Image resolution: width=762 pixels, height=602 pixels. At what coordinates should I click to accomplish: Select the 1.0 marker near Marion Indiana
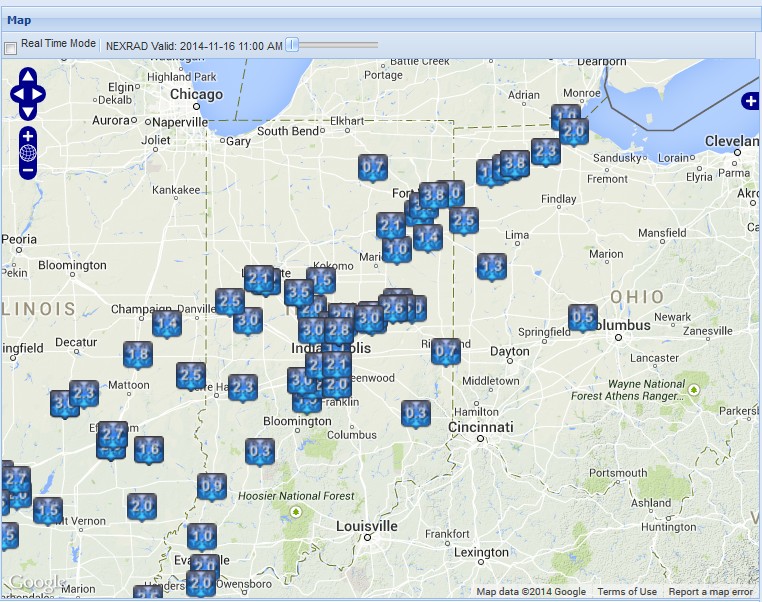(397, 251)
